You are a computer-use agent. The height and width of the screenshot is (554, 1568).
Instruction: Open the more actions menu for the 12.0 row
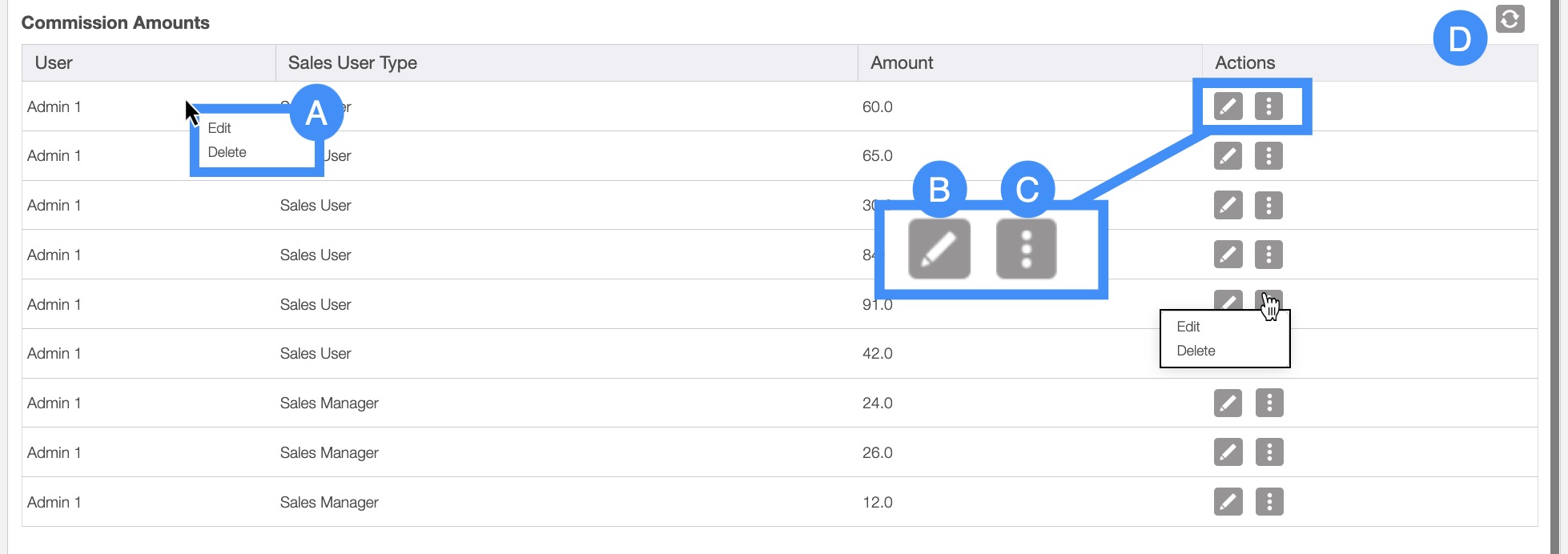click(1269, 502)
